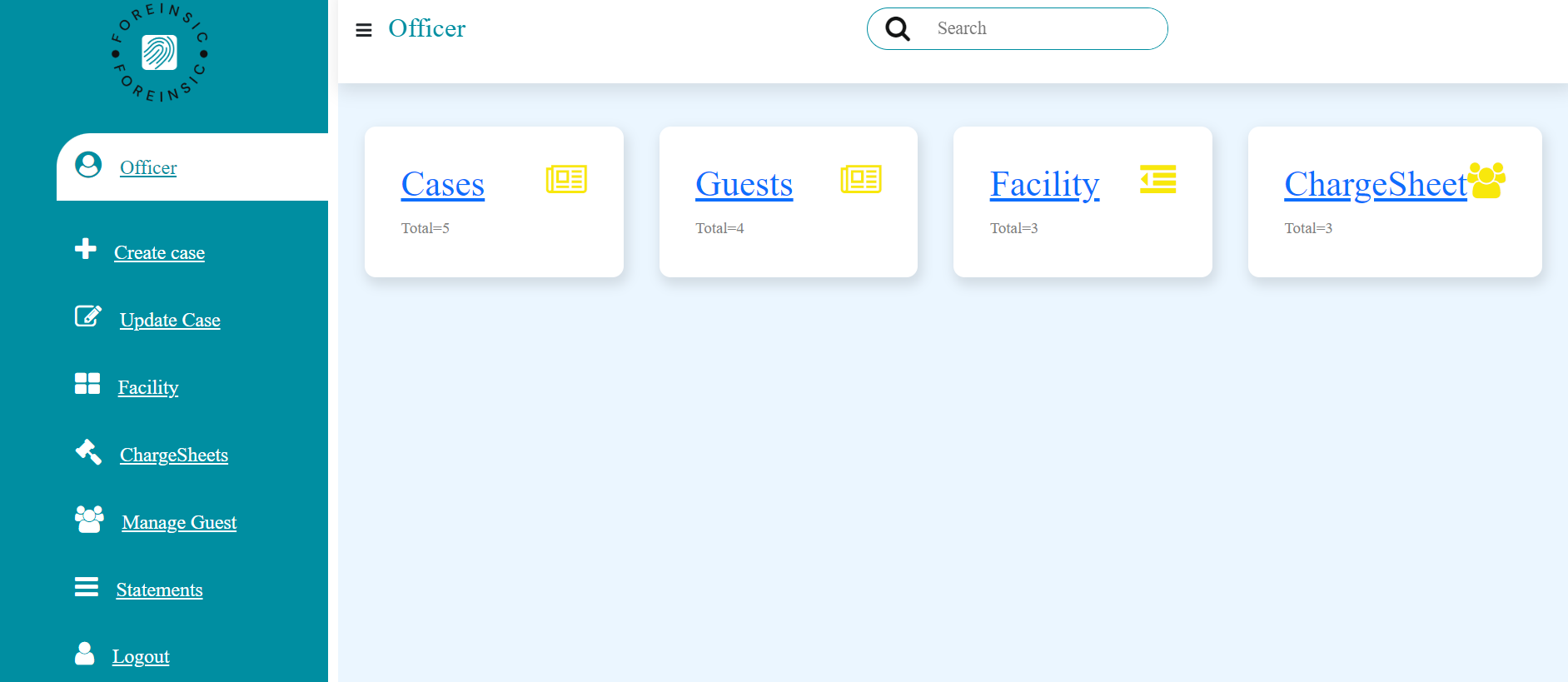Click the hamburger menu toggle icon
1568x682 pixels.
click(364, 30)
